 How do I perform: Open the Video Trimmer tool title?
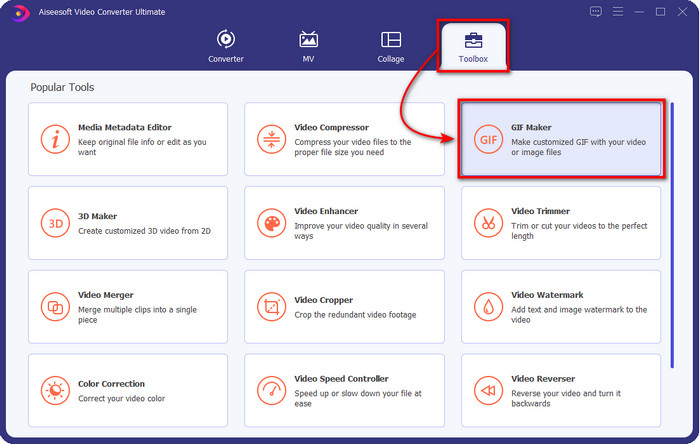point(540,212)
